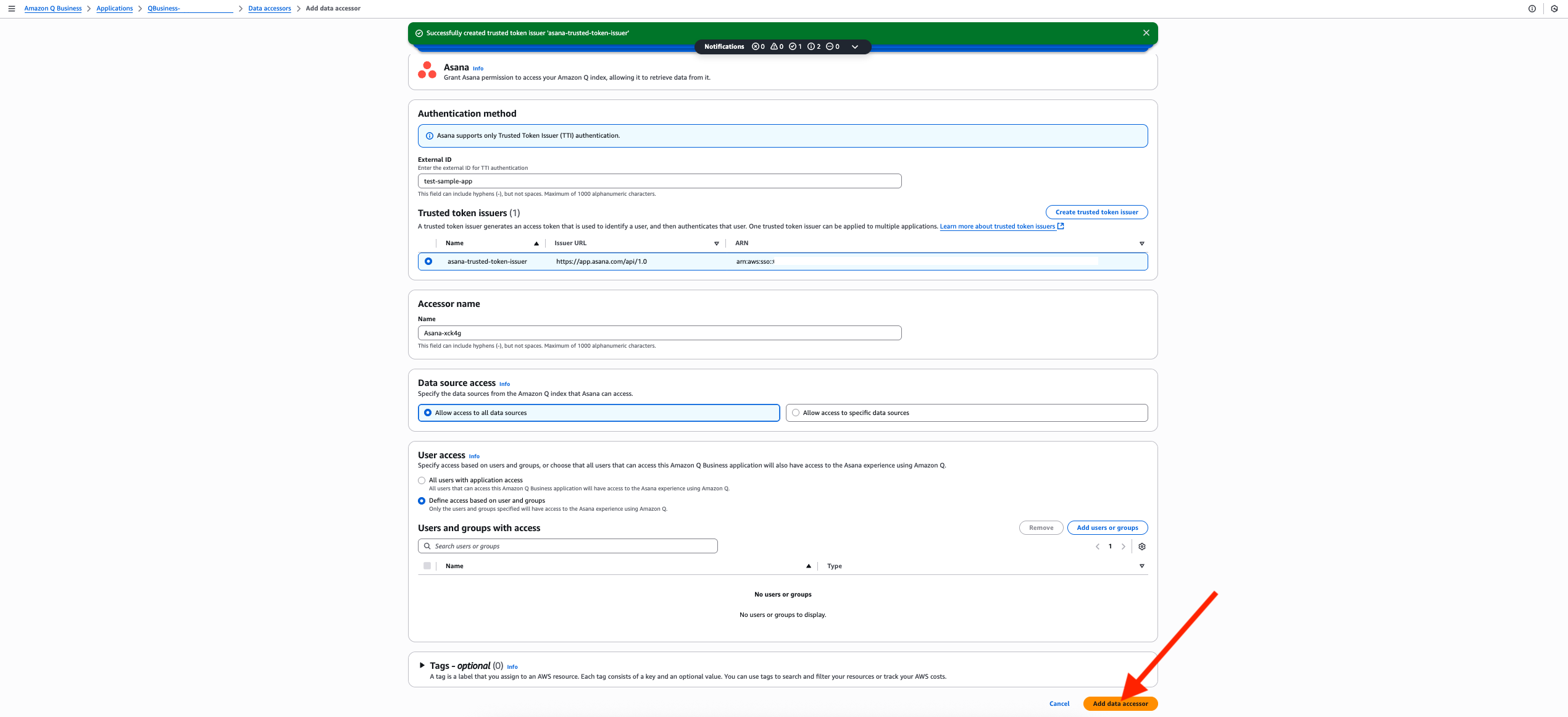1568x717 pixels.
Task: Open the hamburger navigation menu icon
Action: click(x=11, y=9)
